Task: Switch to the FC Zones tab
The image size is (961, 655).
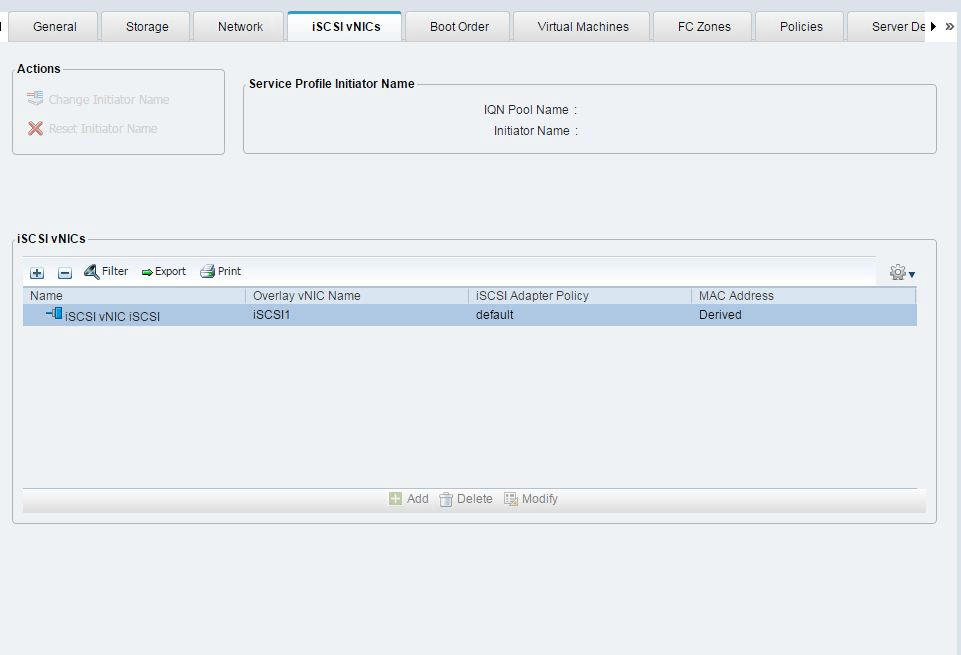Action: coord(704,27)
